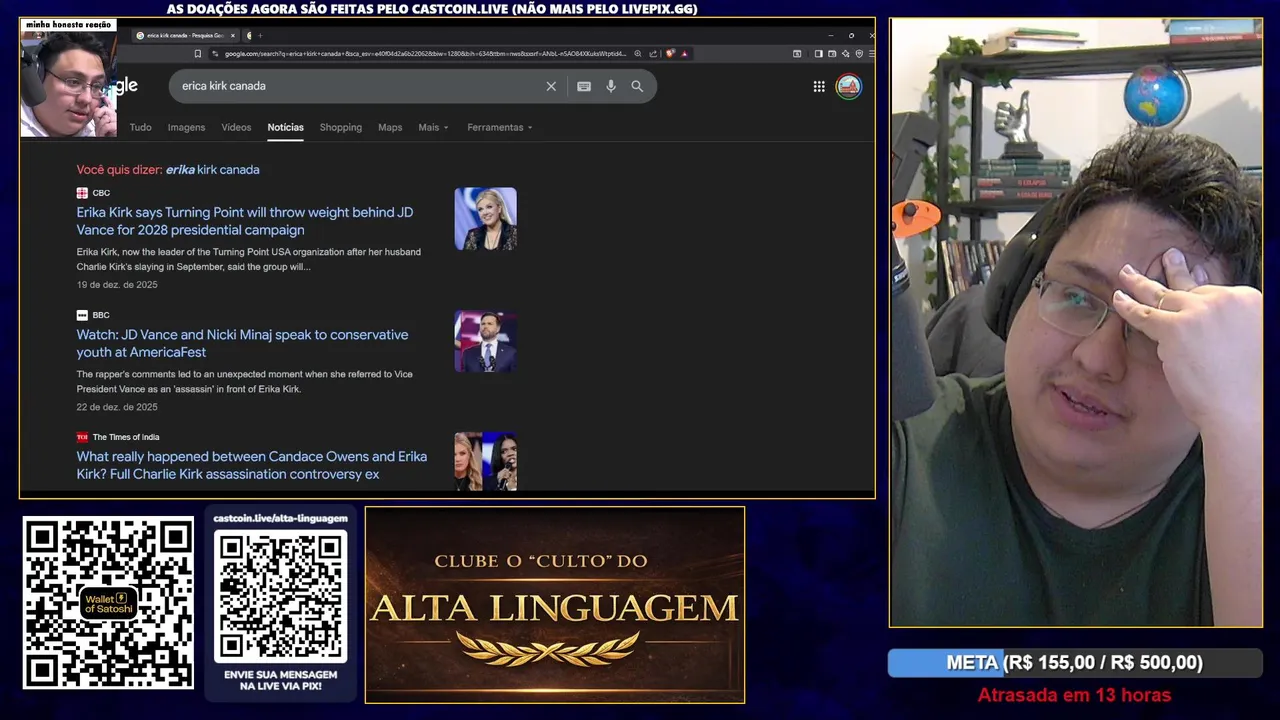This screenshot has height=720, width=1280.
Task: Click the '22 de dez. de 2025' date
Action: 117,407
